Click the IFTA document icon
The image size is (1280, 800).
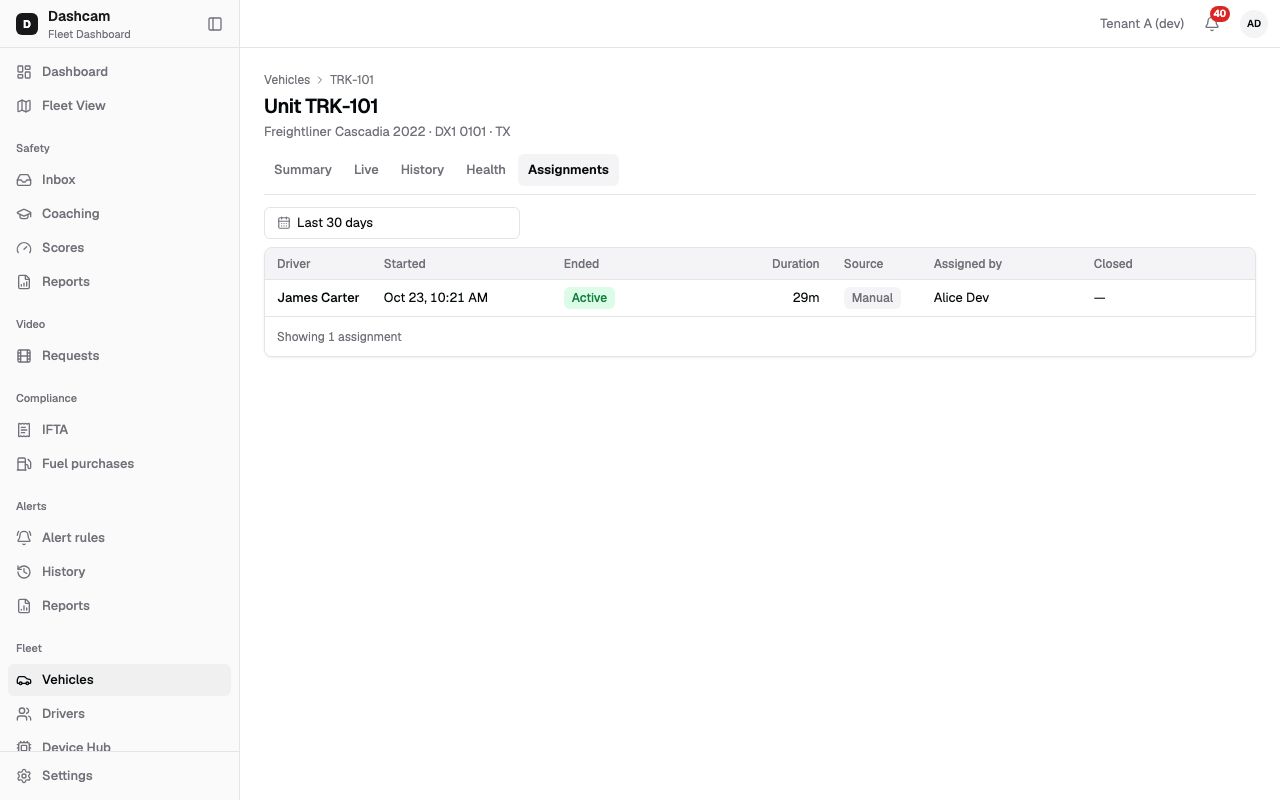point(24,430)
